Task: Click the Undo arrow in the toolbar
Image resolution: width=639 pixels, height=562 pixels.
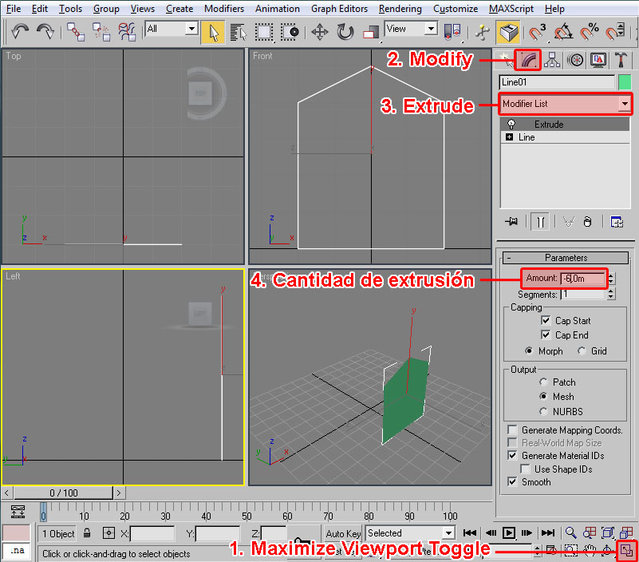Action: point(20,31)
